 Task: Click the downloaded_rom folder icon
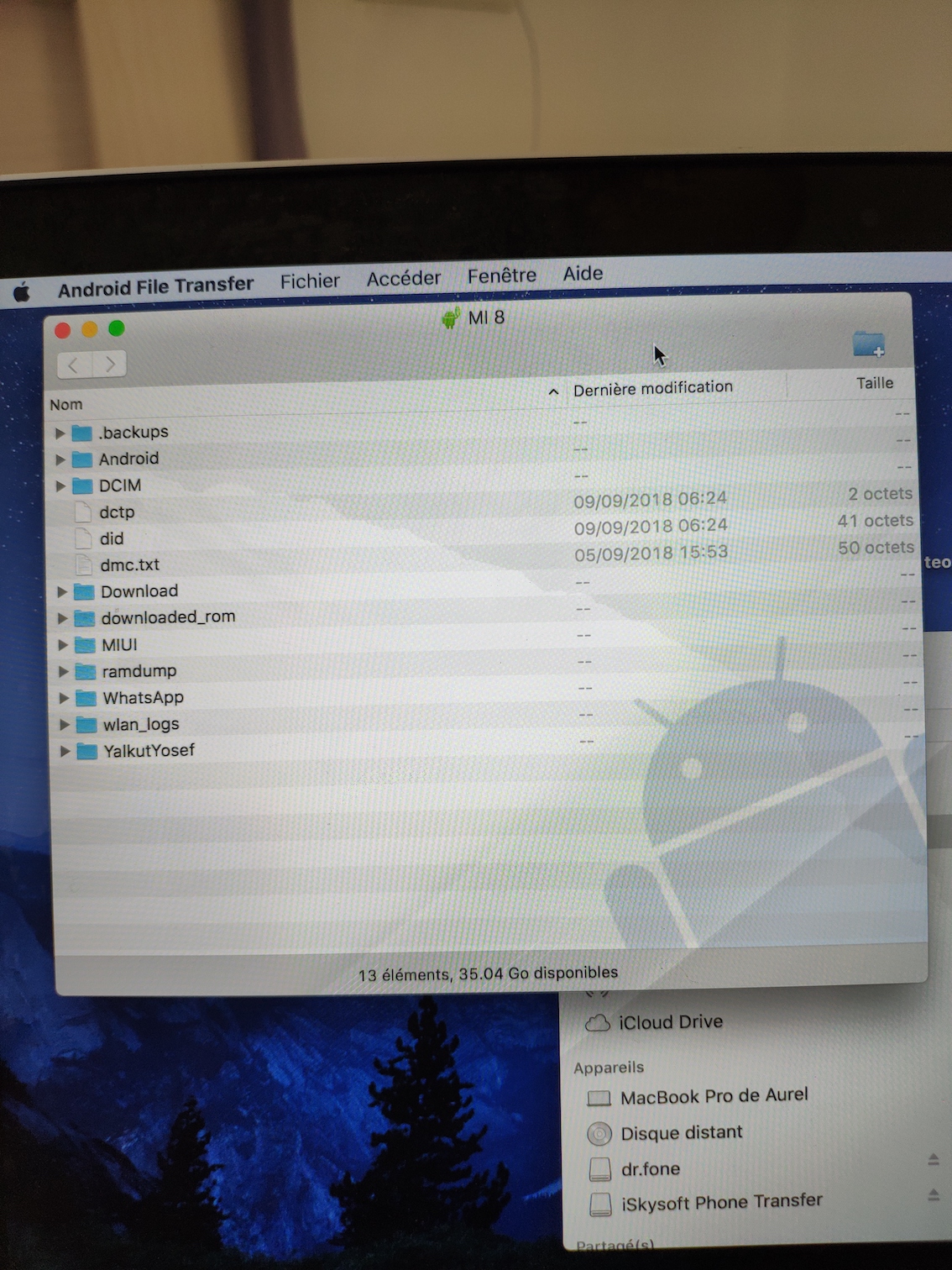click(x=85, y=618)
